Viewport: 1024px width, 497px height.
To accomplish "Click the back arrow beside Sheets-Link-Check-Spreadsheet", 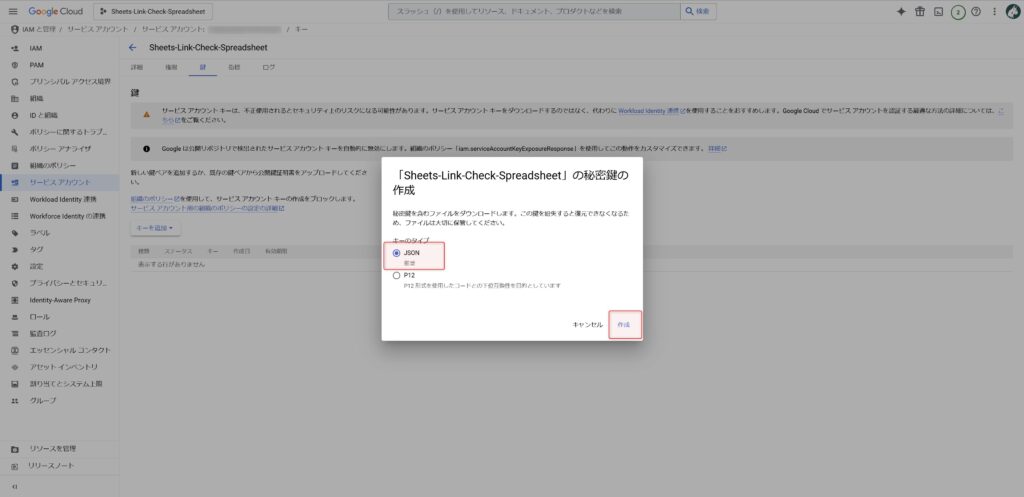I will 132,47.
